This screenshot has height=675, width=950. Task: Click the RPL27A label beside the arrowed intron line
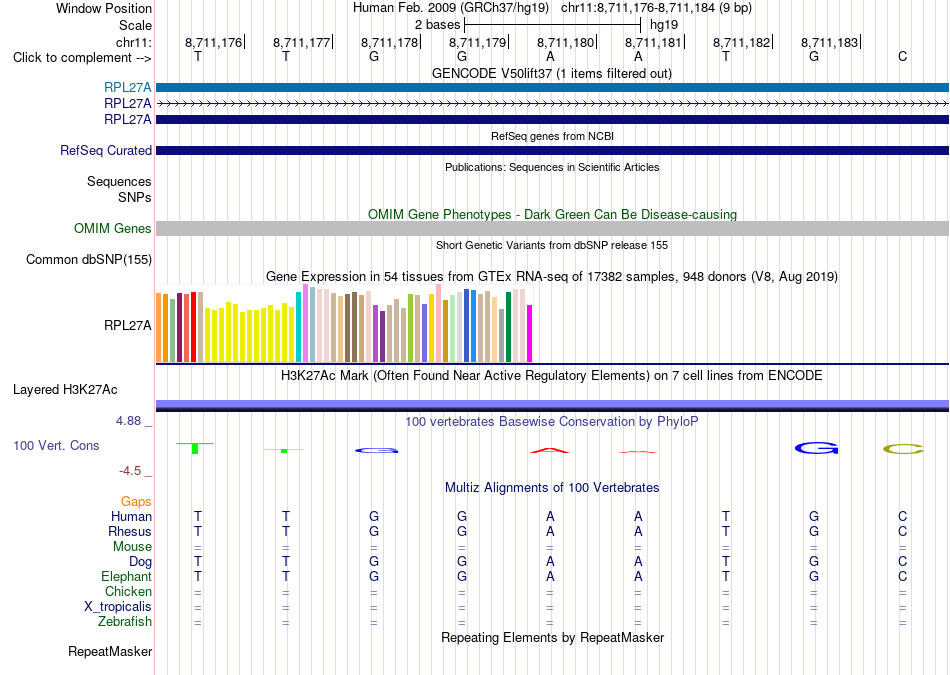pyautogui.click(x=127, y=103)
